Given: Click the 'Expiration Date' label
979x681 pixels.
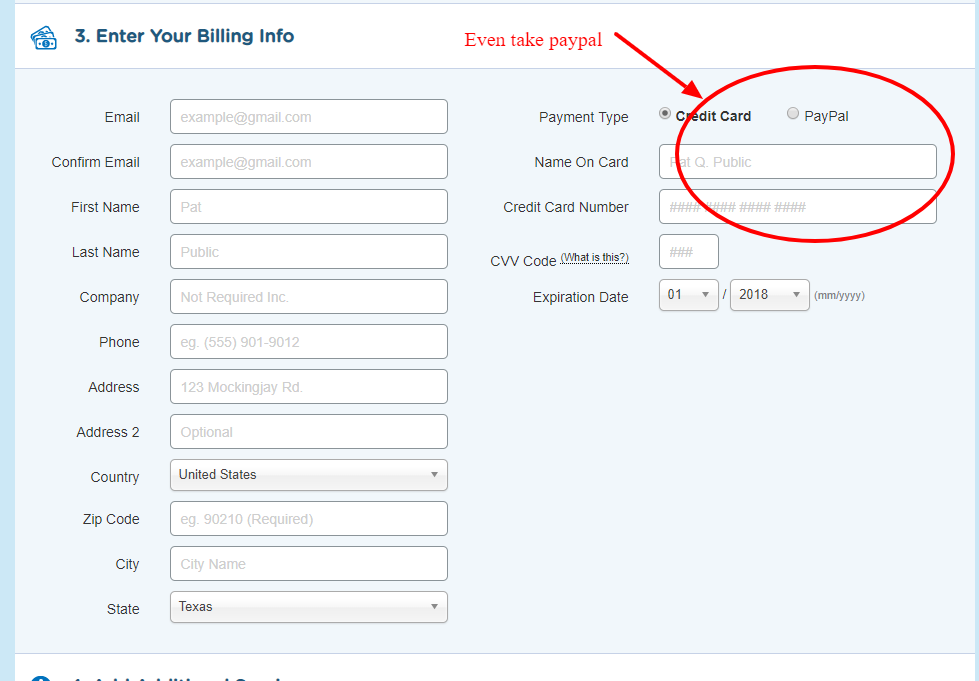Looking at the screenshot, I should (581, 297).
